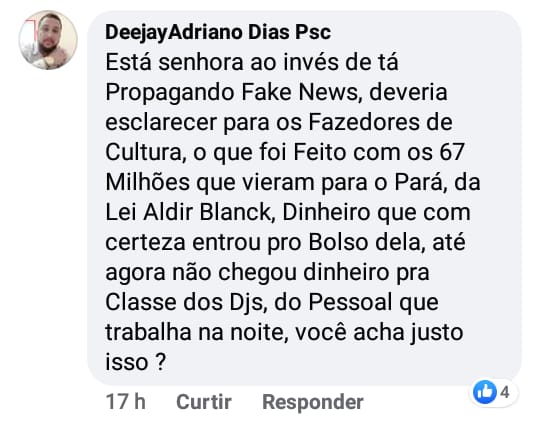Viewport: 540px width, 422px height.
Task: Click the blue thumbs-up reaction icon
Action: click(485, 392)
